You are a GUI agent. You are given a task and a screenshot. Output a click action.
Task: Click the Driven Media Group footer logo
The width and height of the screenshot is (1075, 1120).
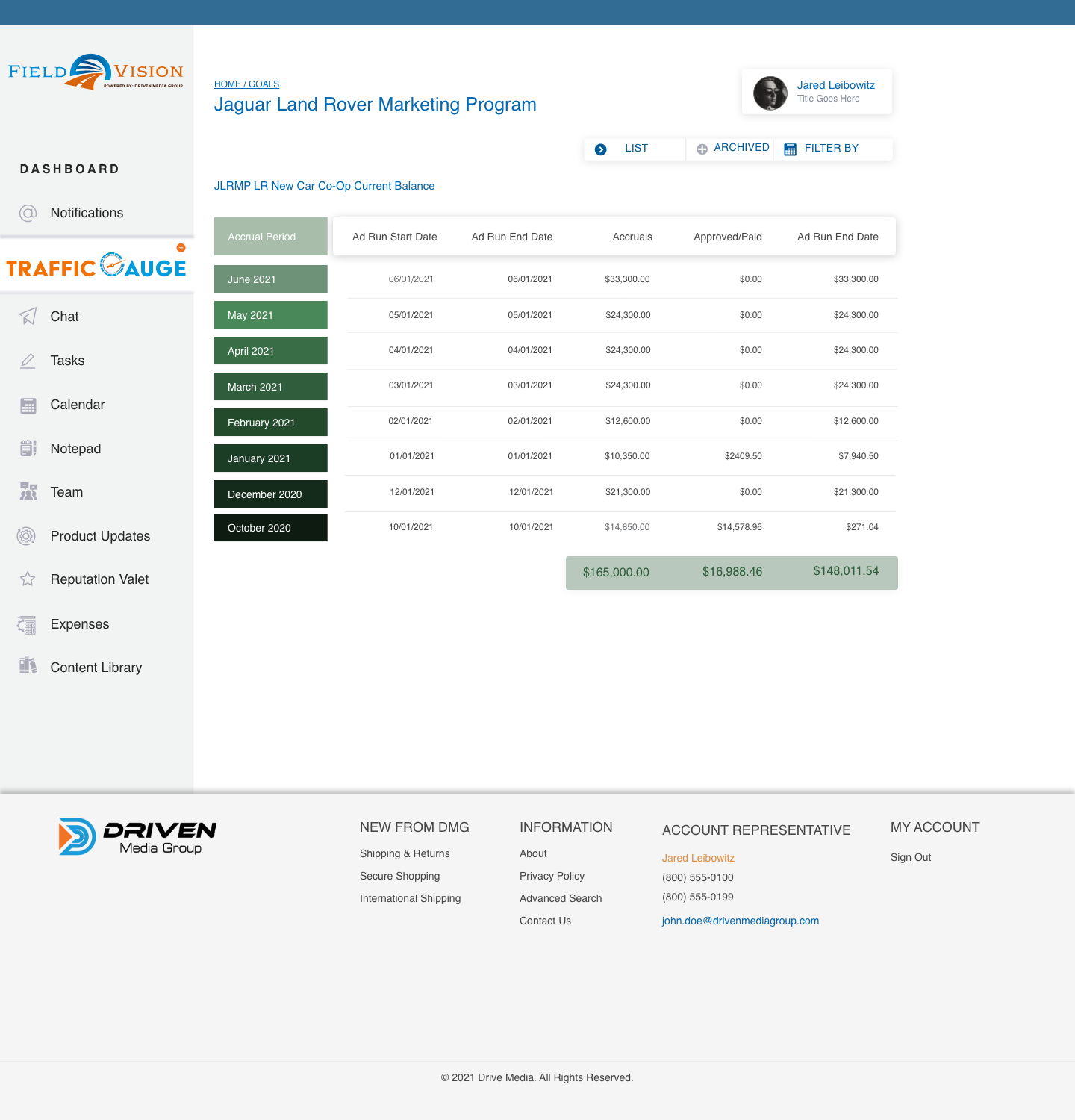[138, 836]
